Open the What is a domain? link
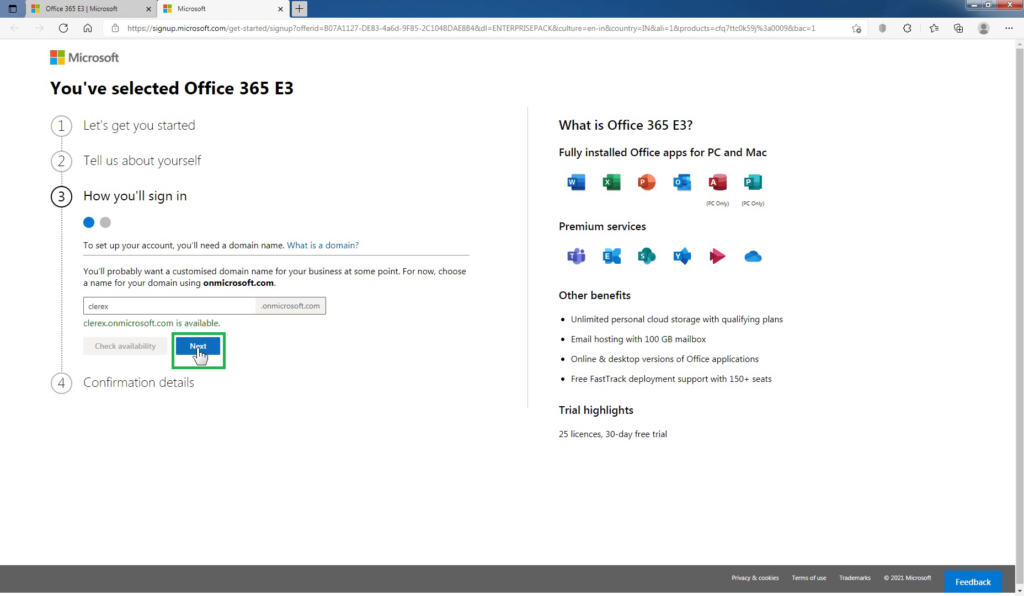1024x596 pixels. (x=323, y=245)
